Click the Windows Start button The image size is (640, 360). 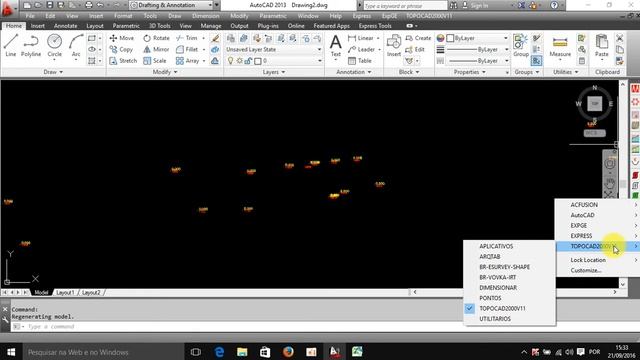click(11, 352)
